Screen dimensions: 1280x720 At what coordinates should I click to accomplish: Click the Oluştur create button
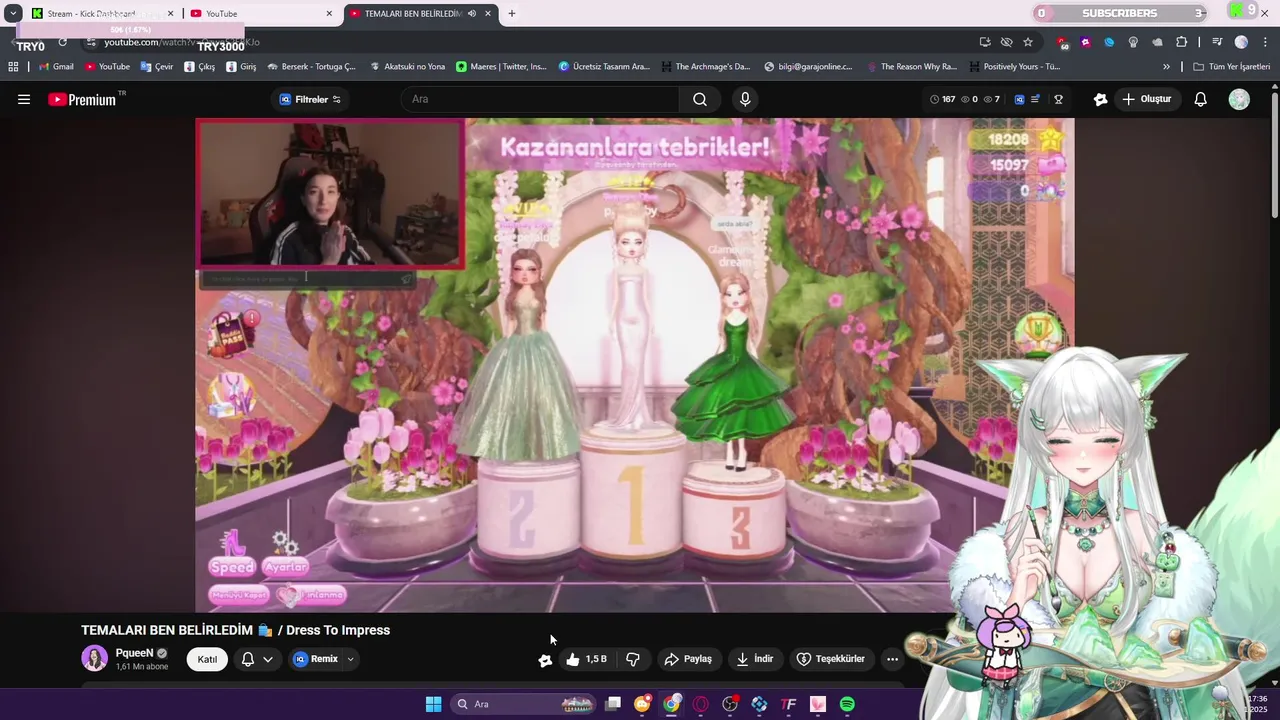pos(1146,99)
